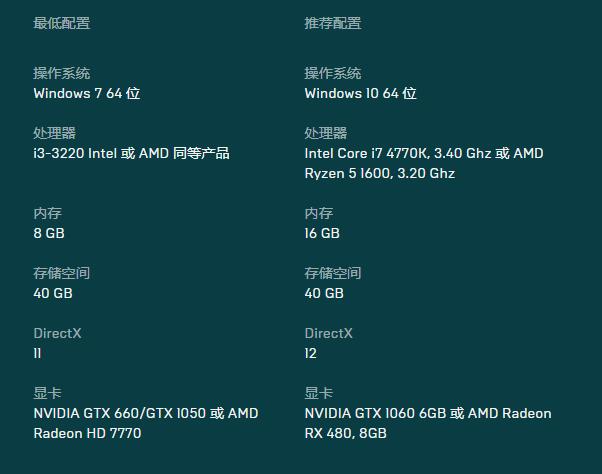The width and height of the screenshot is (602, 474).
Task: Click recommended 40 GB storage value
Action: 324,293
